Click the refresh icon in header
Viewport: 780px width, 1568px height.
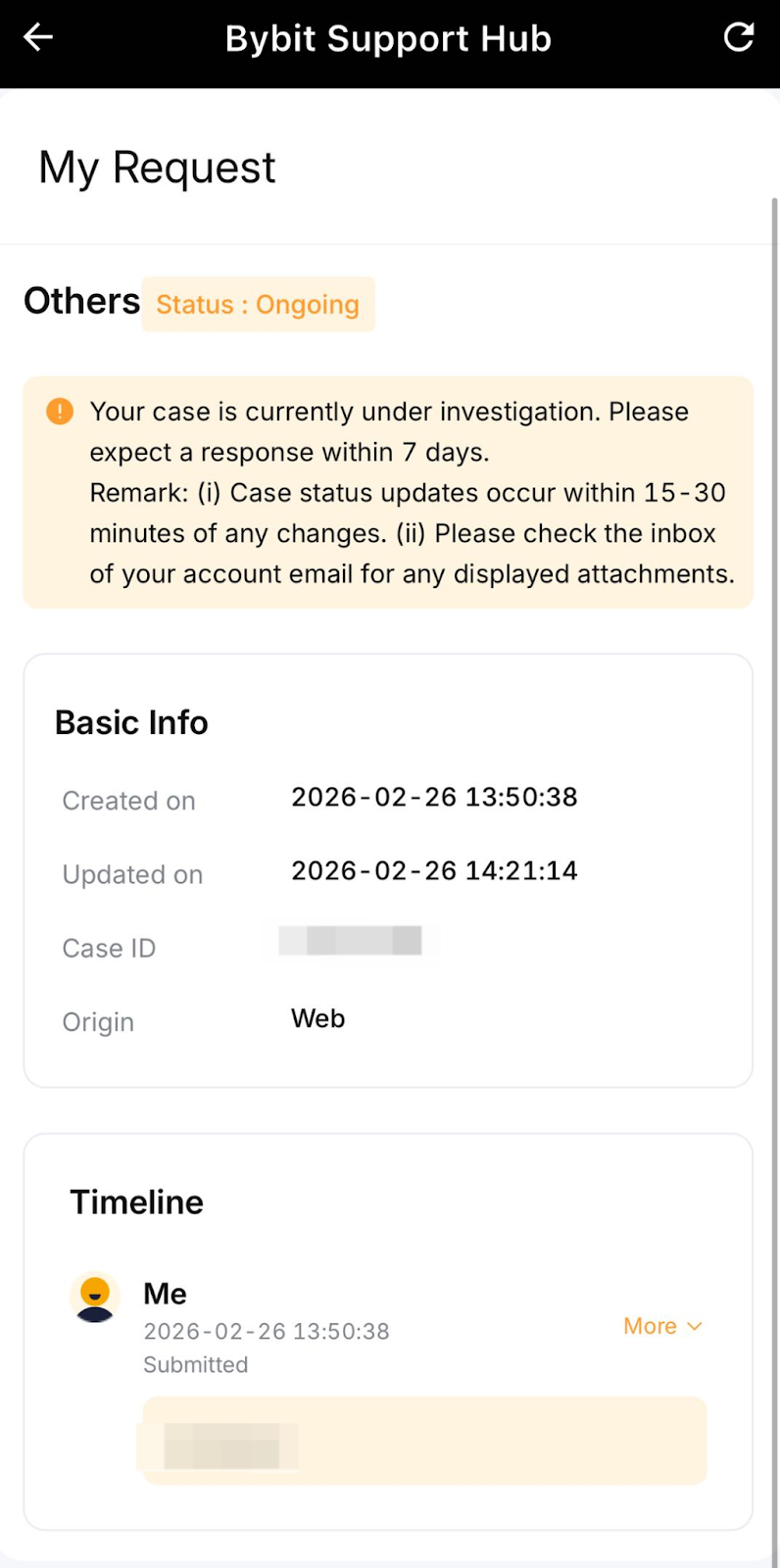[x=738, y=38]
